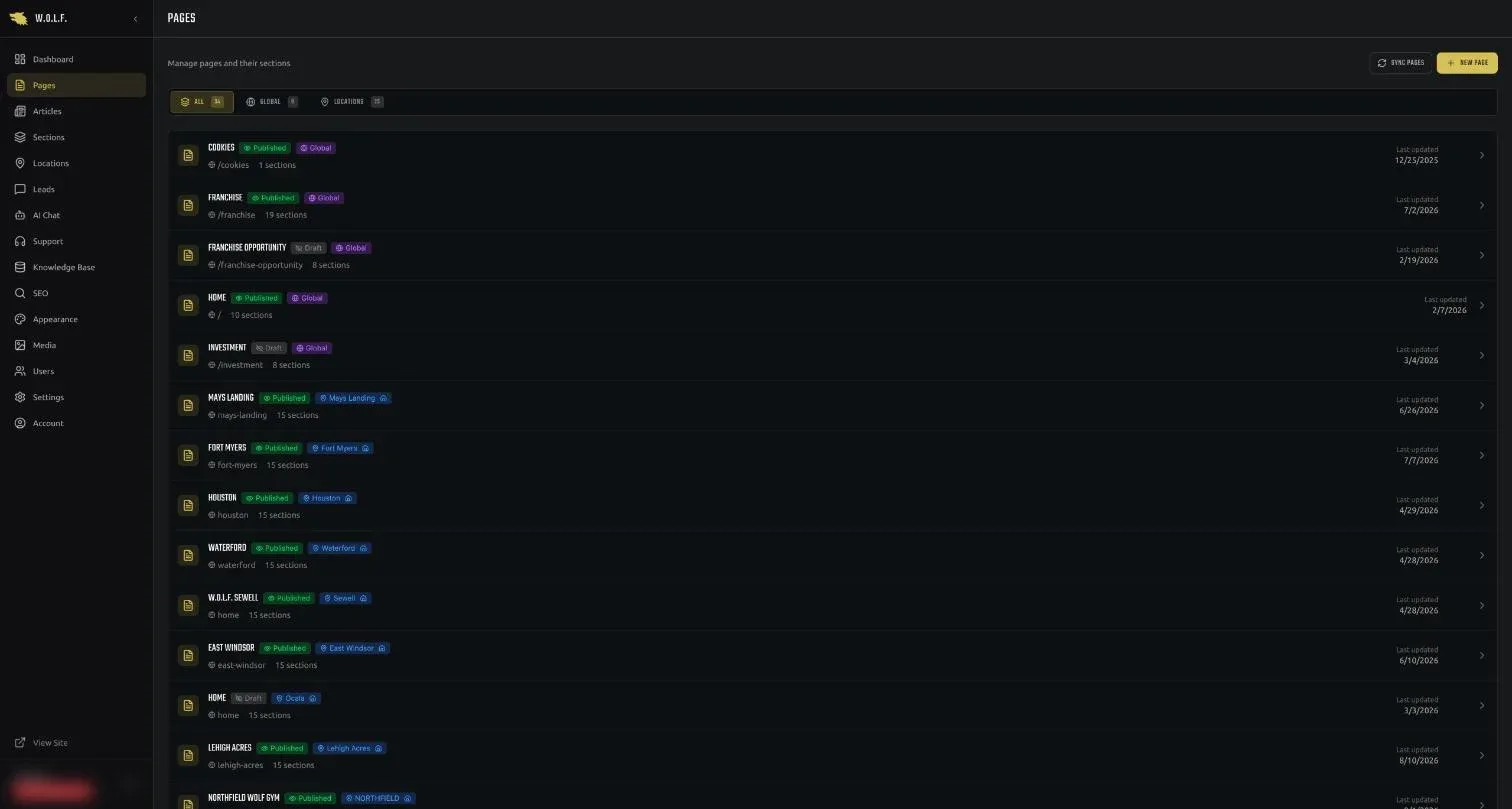Open the Investment page row chevron
The image size is (1512, 809).
(x=1482, y=355)
